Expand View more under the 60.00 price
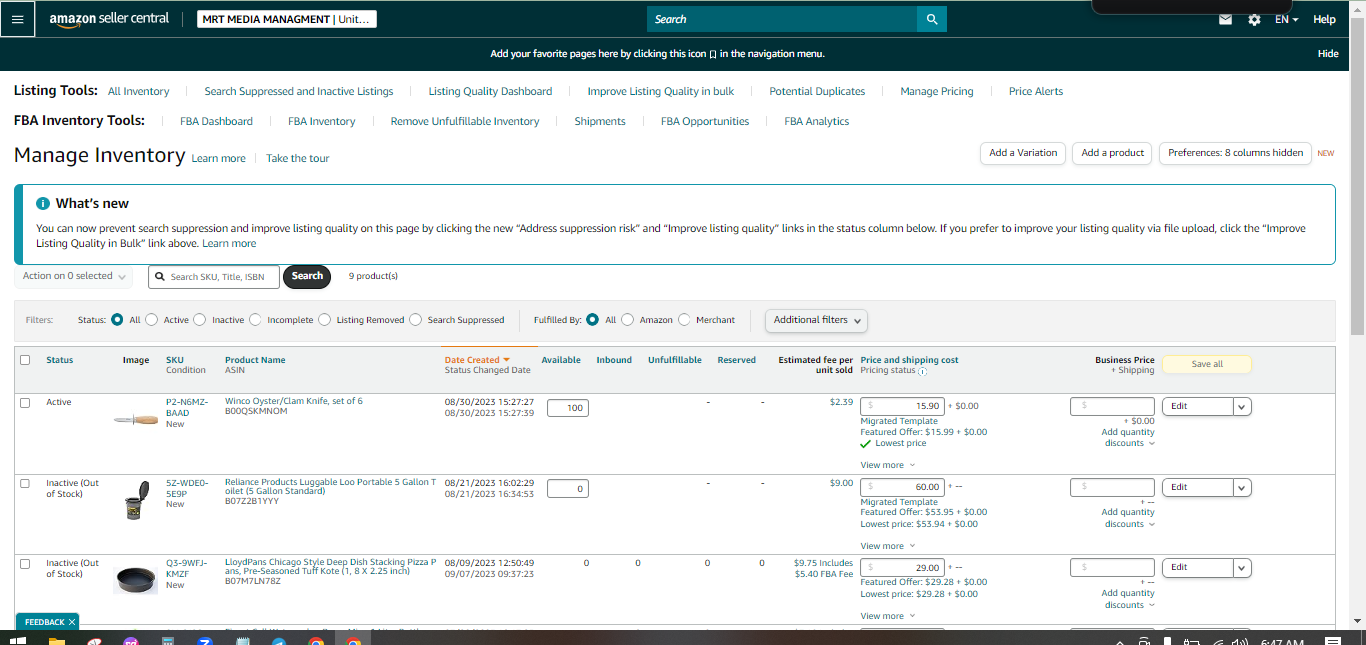The height and width of the screenshot is (645, 1366). pos(887,546)
